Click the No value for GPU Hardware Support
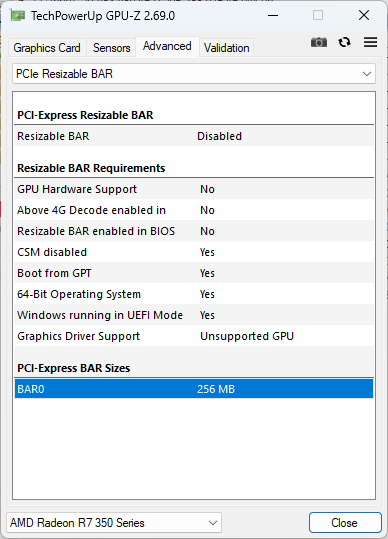The height and width of the screenshot is (539, 388). pyautogui.click(x=207, y=189)
